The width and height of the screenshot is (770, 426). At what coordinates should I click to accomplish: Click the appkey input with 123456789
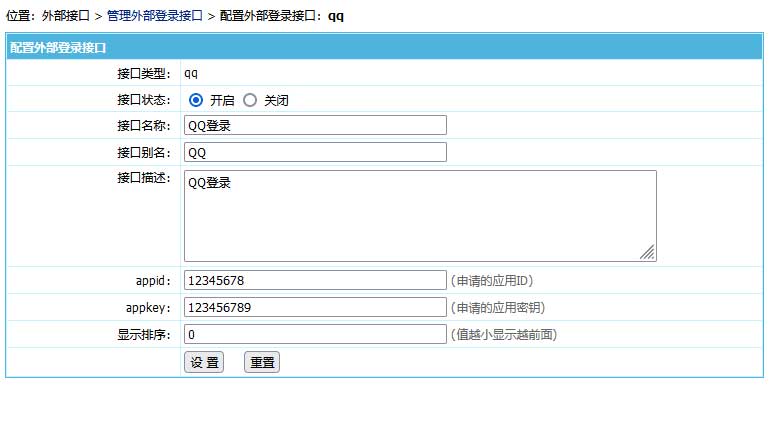pos(315,307)
